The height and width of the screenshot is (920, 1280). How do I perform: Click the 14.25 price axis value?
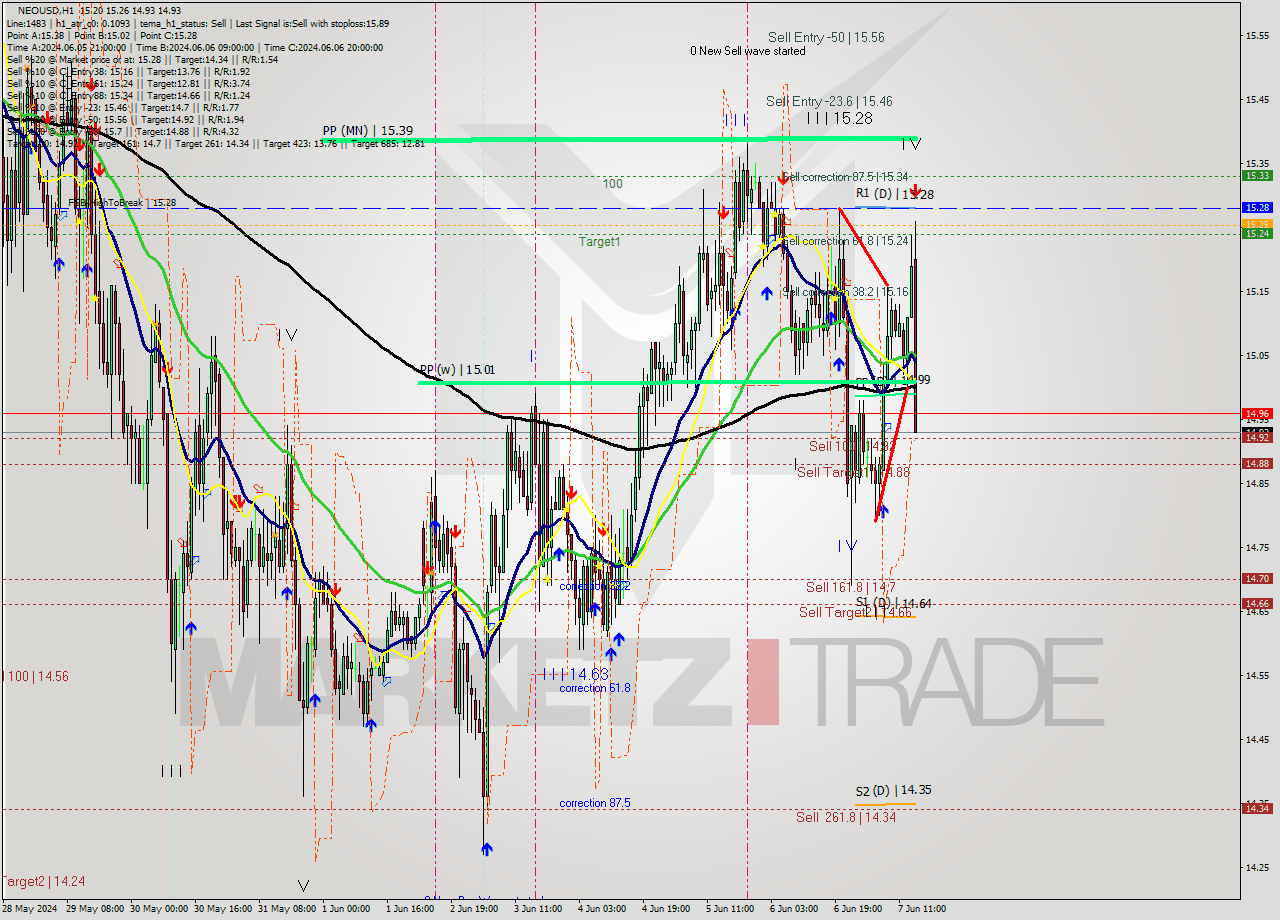click(1257, 867)
